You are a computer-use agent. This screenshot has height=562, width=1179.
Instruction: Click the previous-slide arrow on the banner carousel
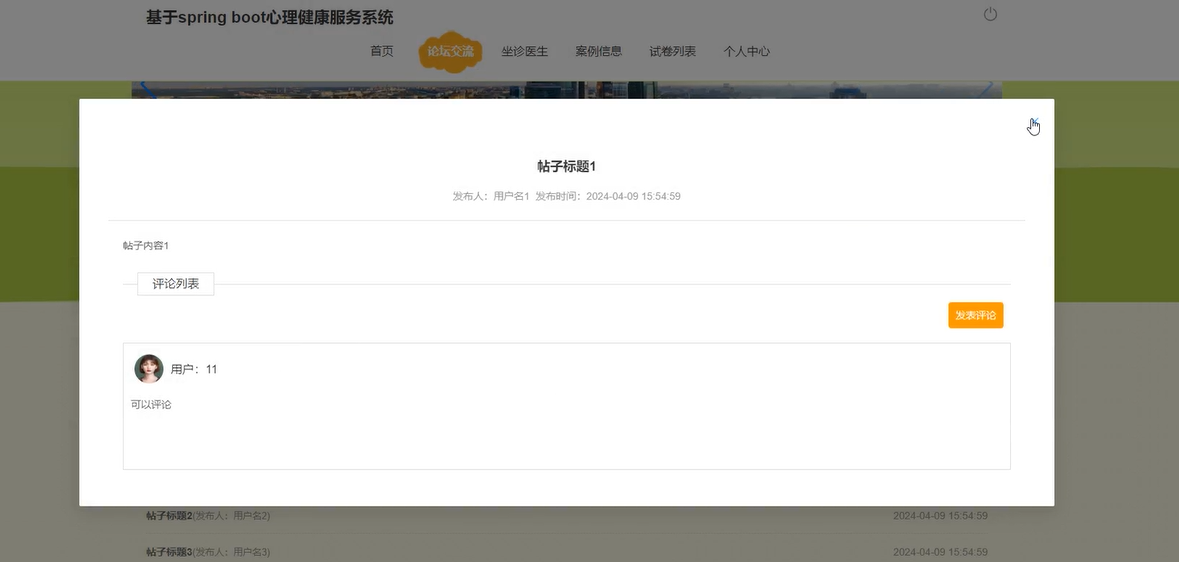click(x=148, y=90)
